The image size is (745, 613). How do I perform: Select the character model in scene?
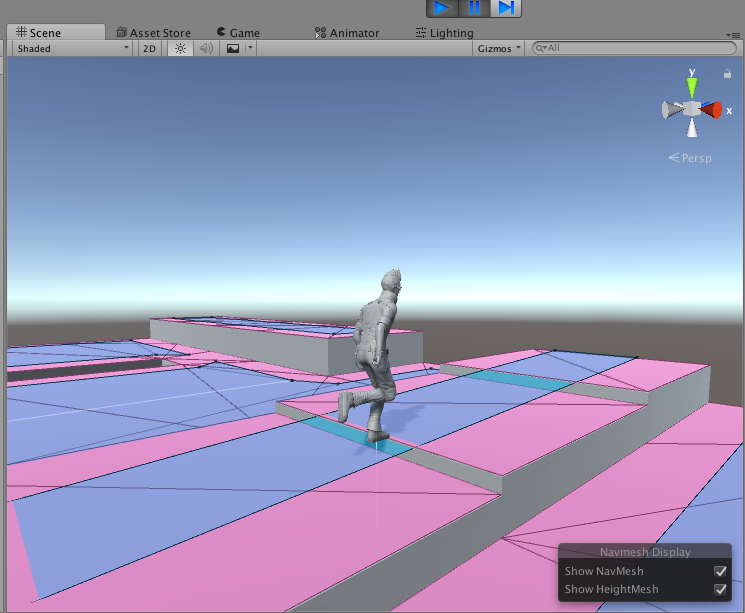click(375, 356)
